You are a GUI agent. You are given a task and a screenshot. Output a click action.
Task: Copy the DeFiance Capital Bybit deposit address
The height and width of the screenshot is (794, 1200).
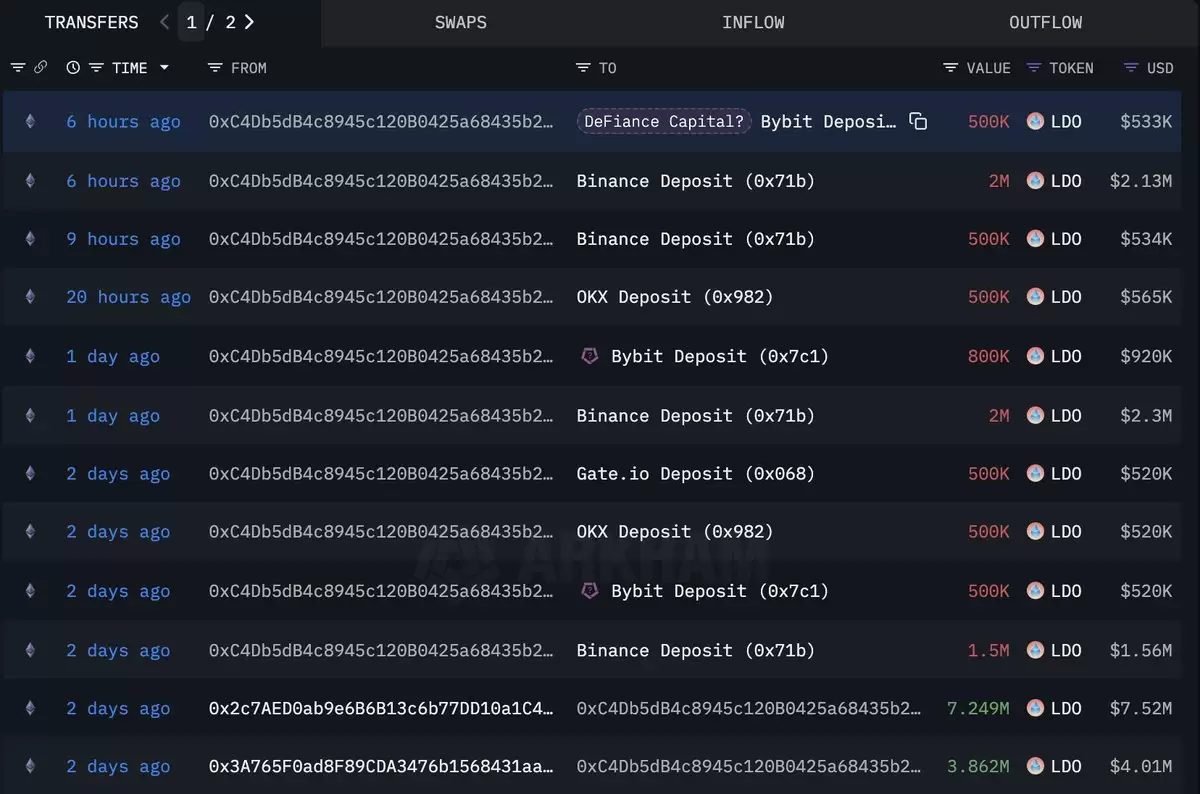[918, 122]
